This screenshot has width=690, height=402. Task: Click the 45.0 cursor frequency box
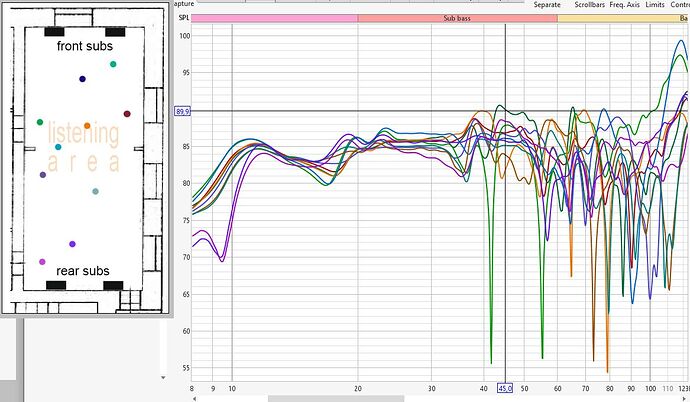tap(505, 388)
